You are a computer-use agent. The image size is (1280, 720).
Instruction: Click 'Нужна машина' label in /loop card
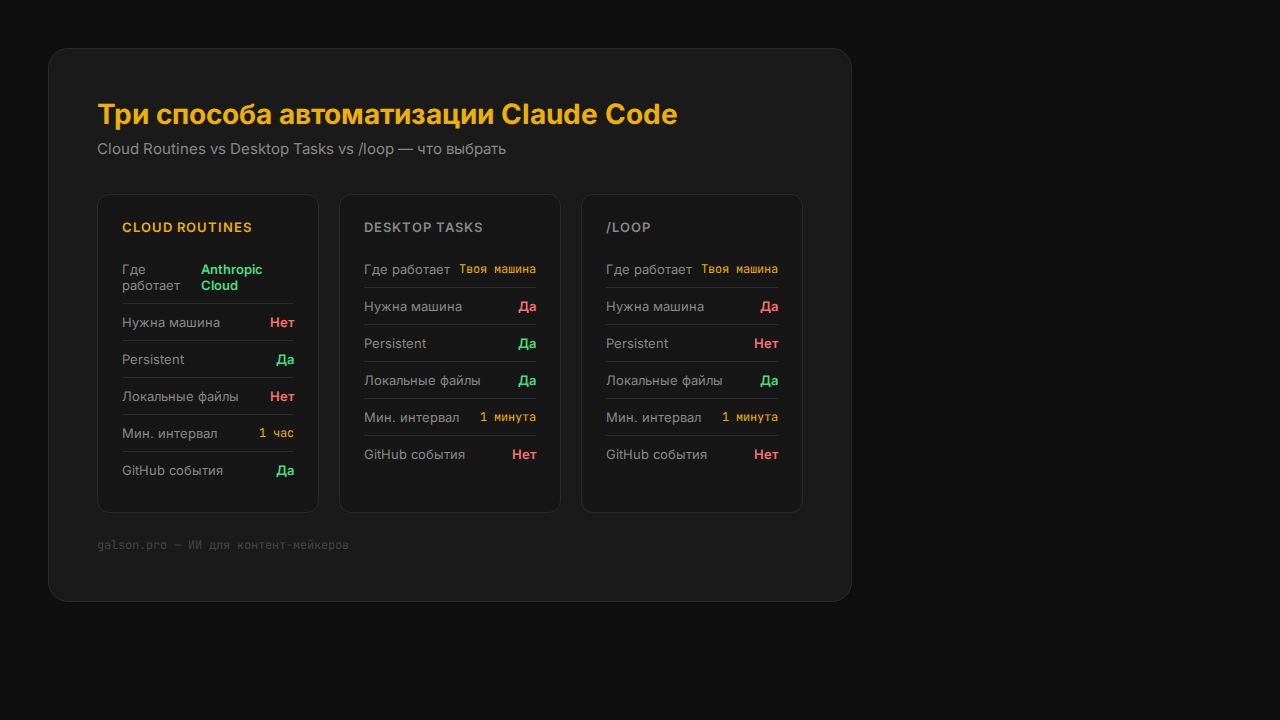[x=655, y=307]
